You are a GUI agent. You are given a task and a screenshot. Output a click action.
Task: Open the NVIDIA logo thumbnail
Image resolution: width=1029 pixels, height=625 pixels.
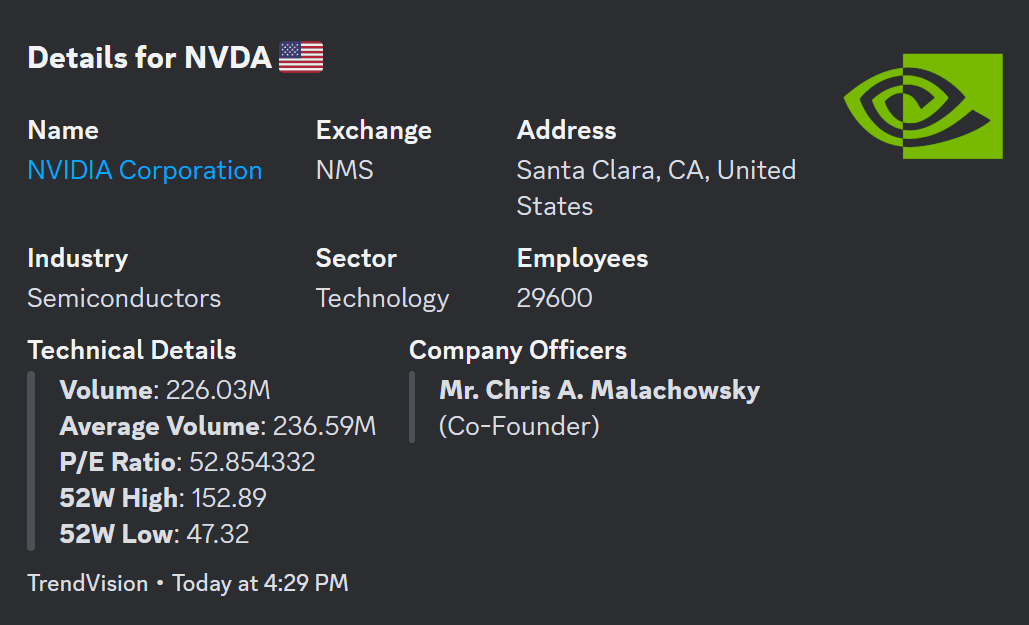tap(922, 106)
